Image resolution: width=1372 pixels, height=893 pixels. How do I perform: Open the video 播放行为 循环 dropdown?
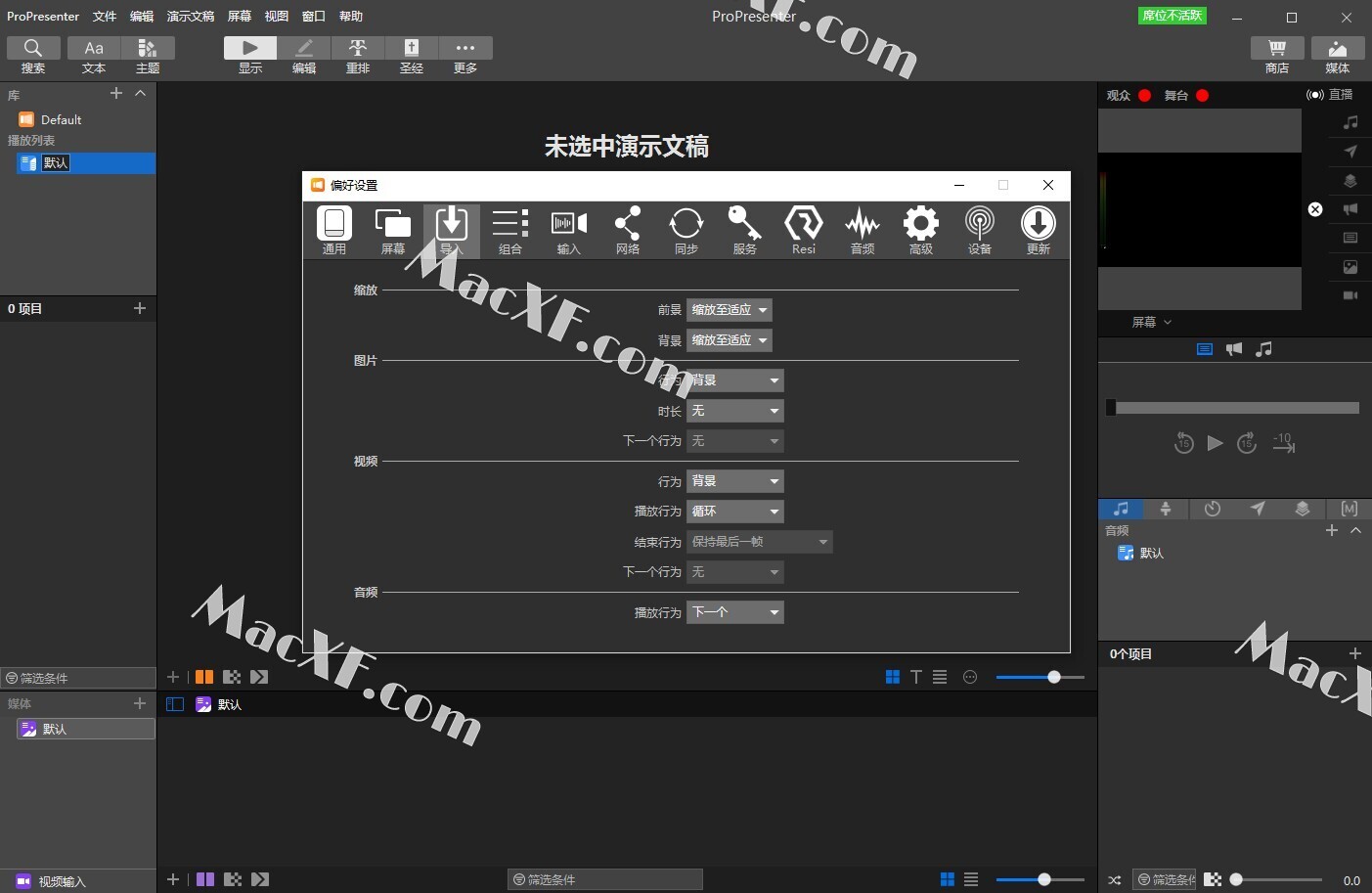click(735, 512)
